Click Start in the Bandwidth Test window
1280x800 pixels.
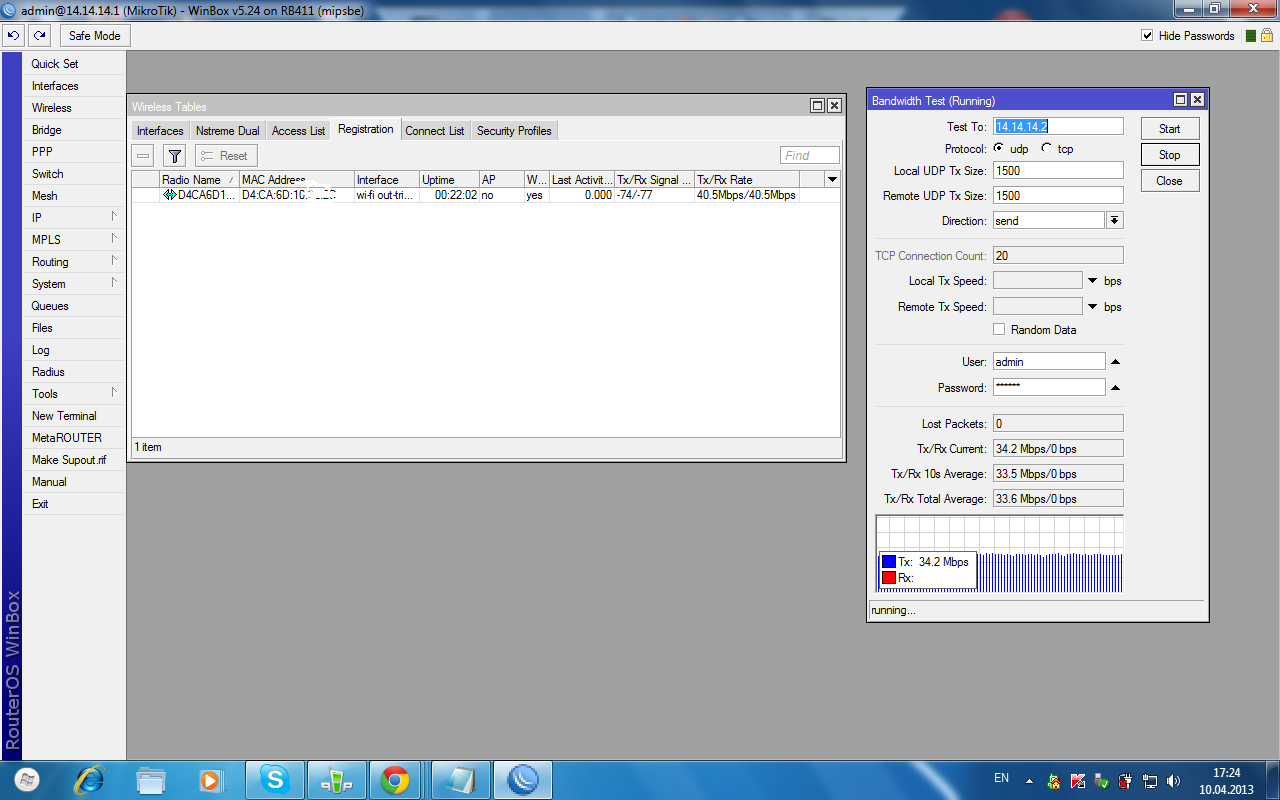pos(1170,129)
